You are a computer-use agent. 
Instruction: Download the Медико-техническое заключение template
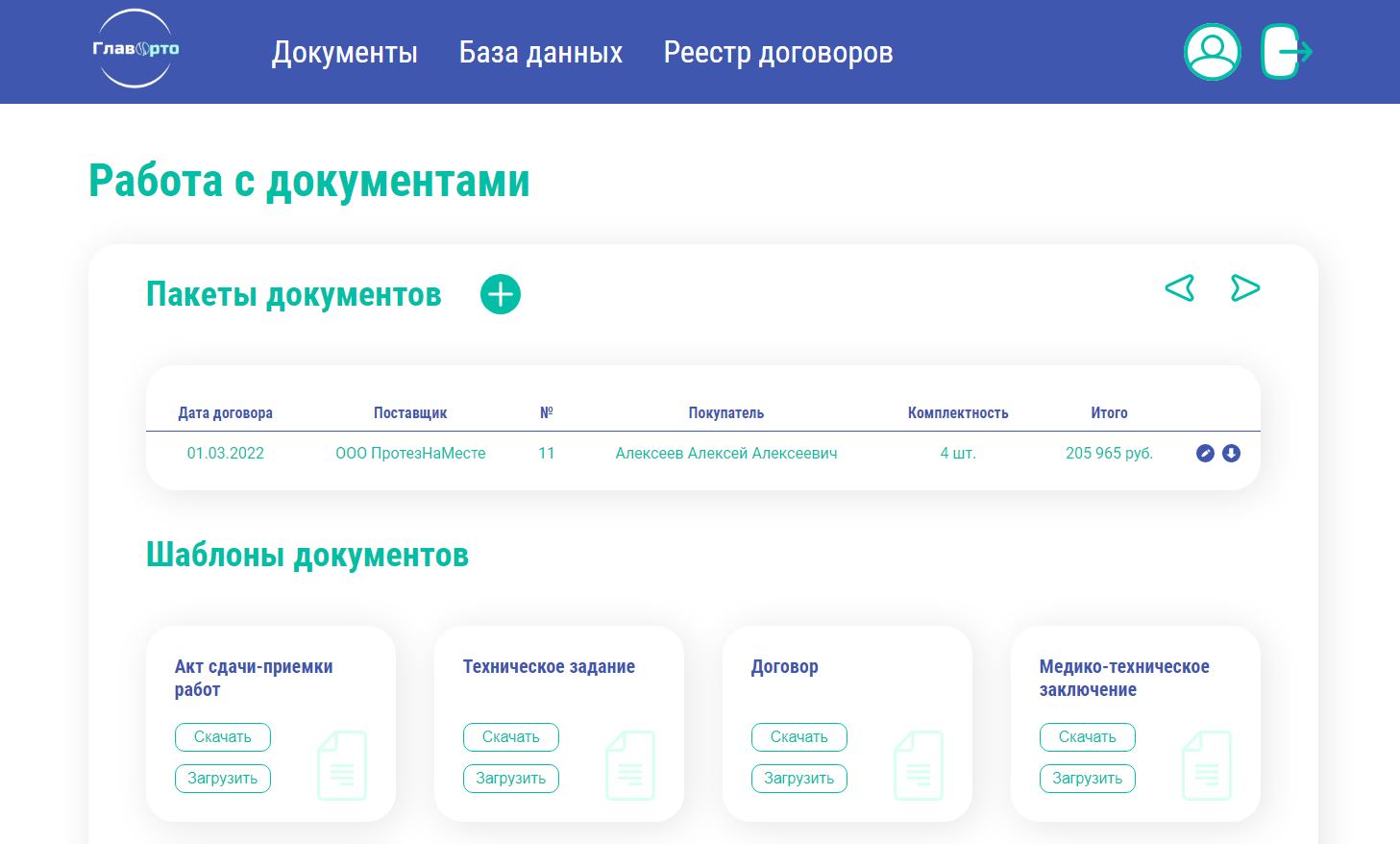1088,737
